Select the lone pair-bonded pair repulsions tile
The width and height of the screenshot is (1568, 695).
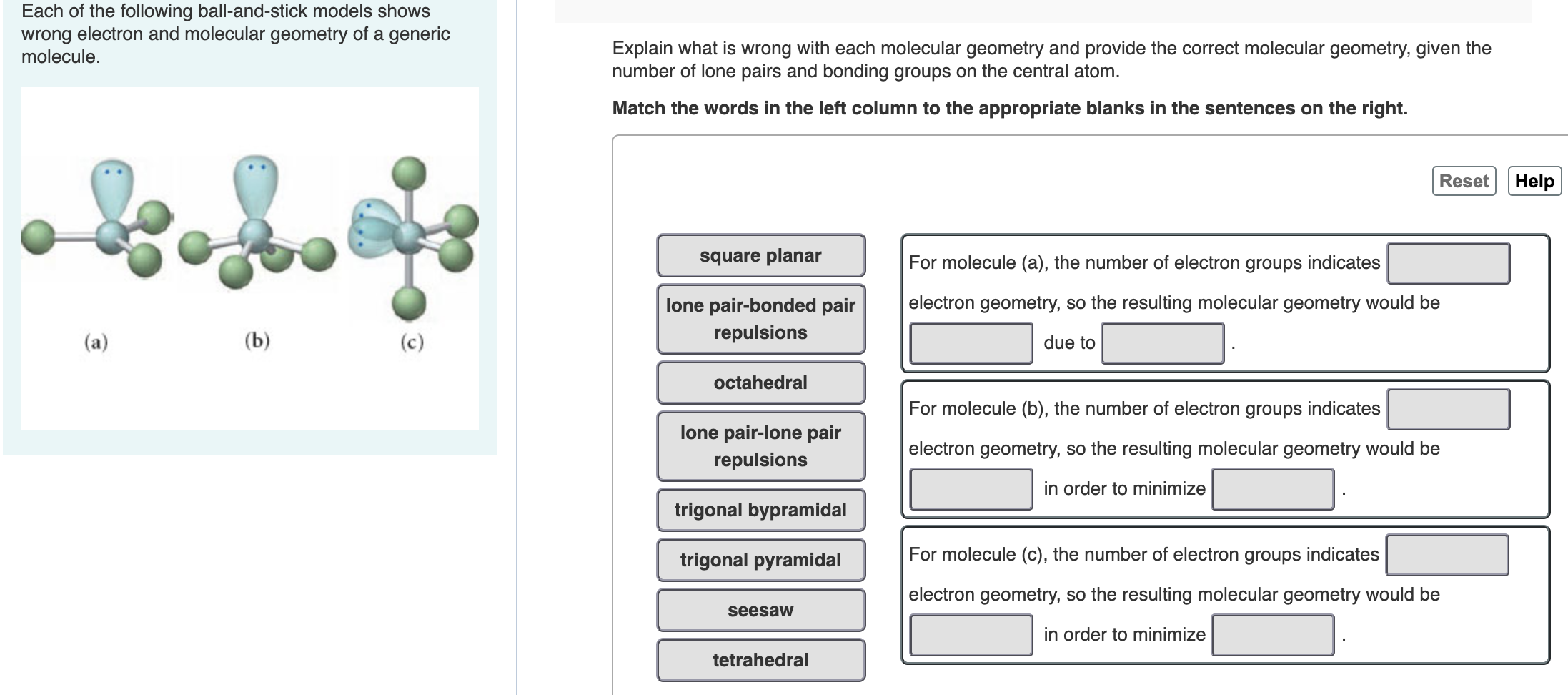tap(760, 318)
